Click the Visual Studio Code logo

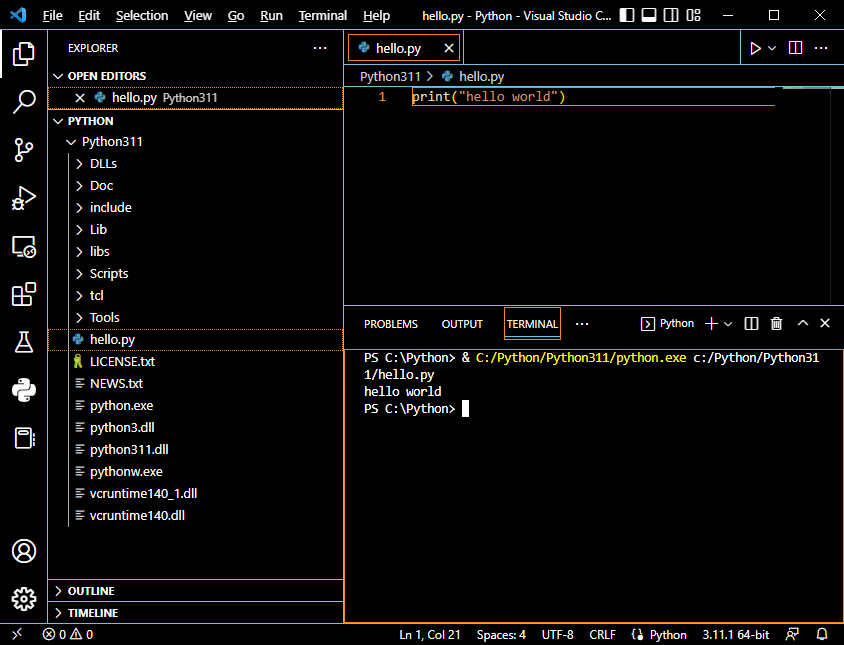[18, 15]
